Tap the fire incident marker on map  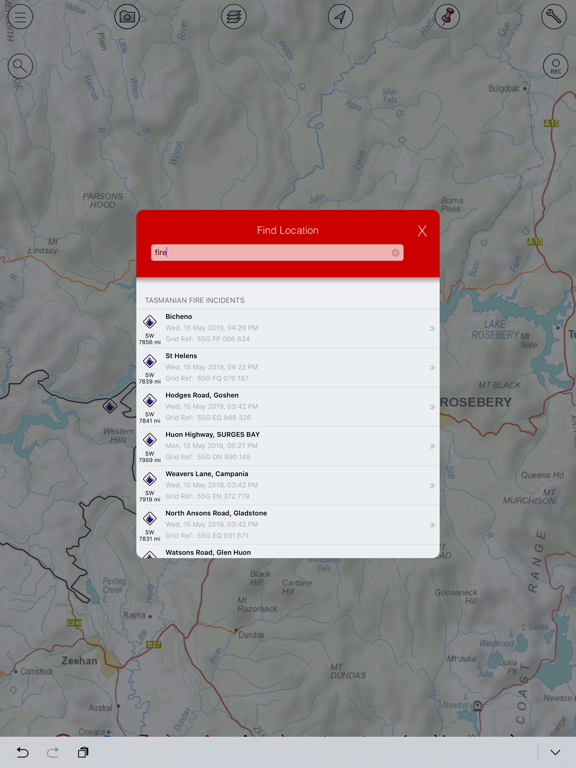110,406
